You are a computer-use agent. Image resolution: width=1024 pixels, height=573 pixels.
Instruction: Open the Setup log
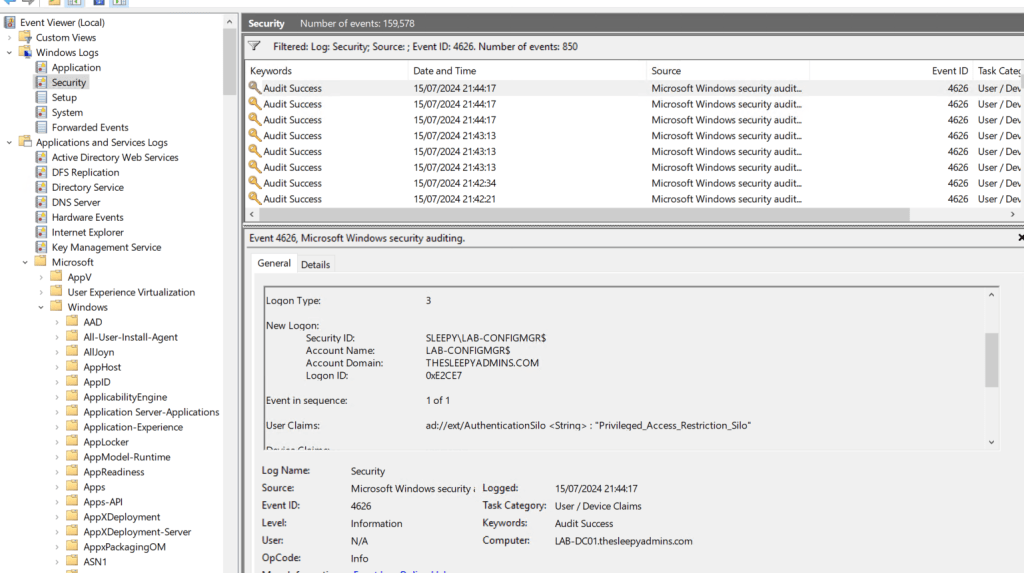point(64,97)
